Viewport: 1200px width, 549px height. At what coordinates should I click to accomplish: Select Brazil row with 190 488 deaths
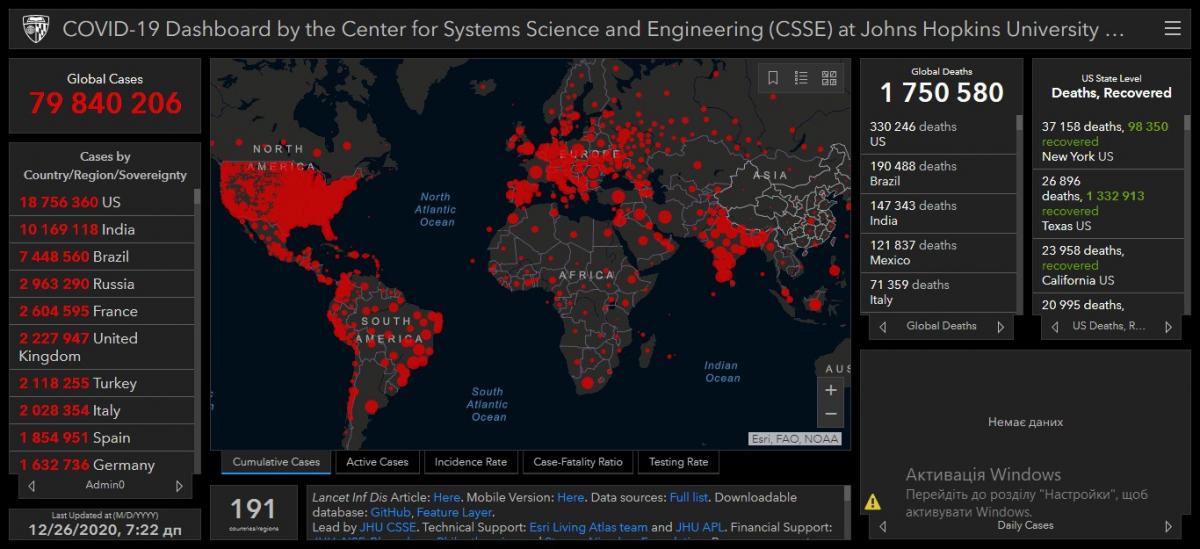938,173
